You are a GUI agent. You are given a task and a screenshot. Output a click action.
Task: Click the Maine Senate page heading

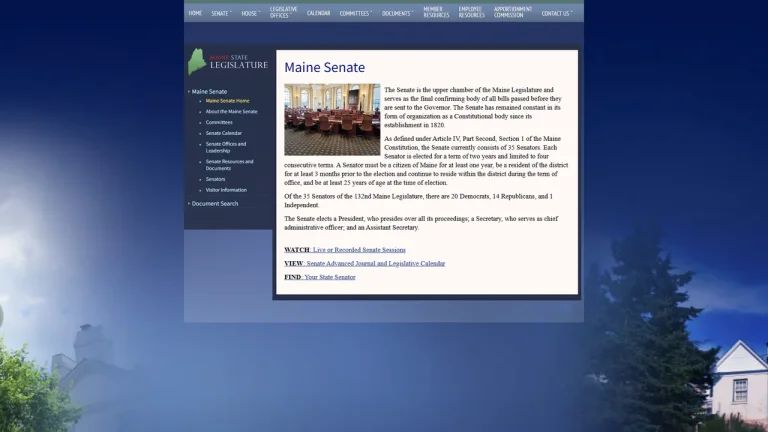[324, 67]
